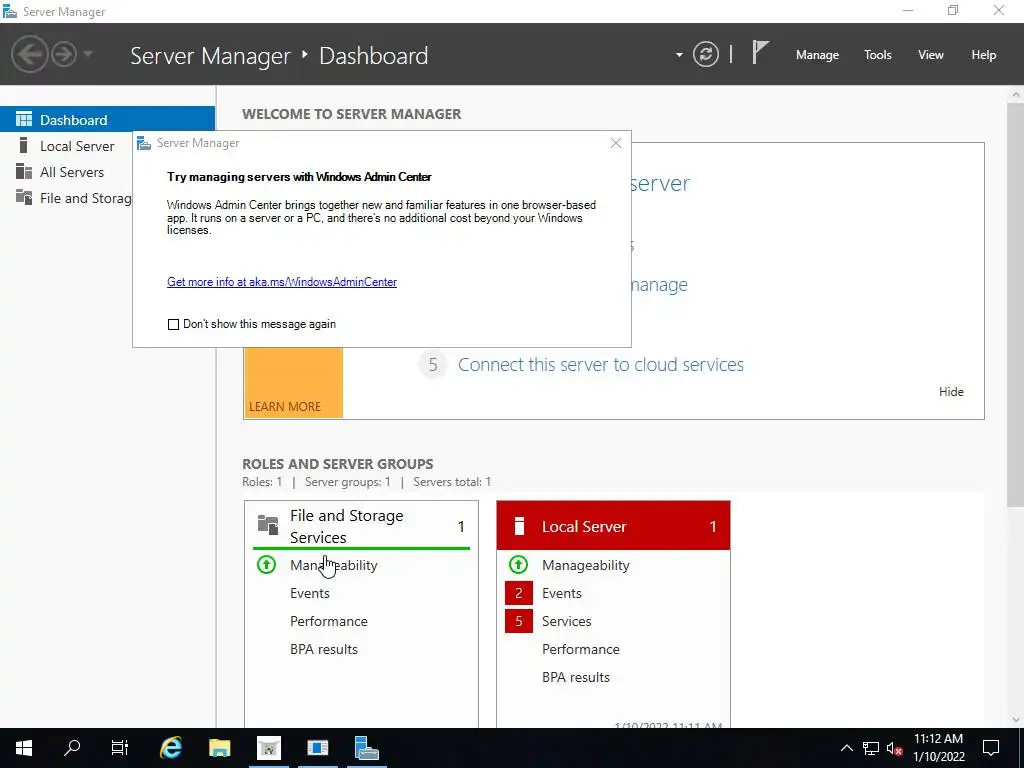Open the navigation history dropdown arrow

pyautogui.click(x=88, y=54)
